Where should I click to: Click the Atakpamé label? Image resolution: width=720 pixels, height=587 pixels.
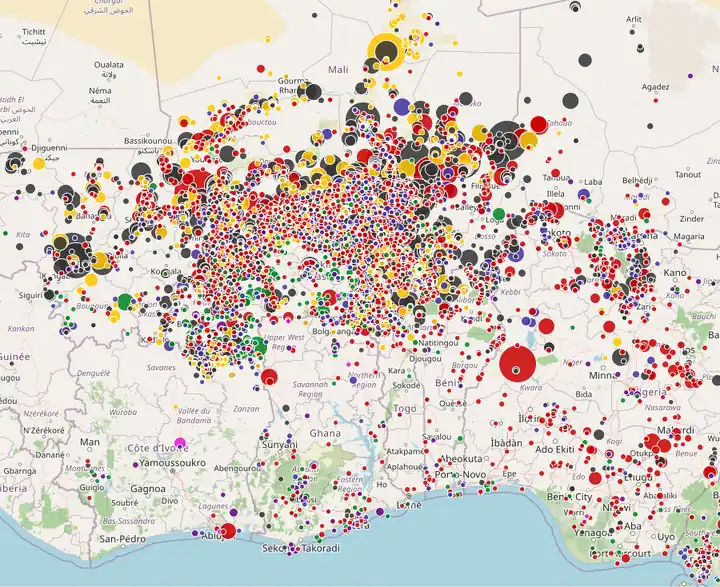pyautogui.click(x=405, y=451)
